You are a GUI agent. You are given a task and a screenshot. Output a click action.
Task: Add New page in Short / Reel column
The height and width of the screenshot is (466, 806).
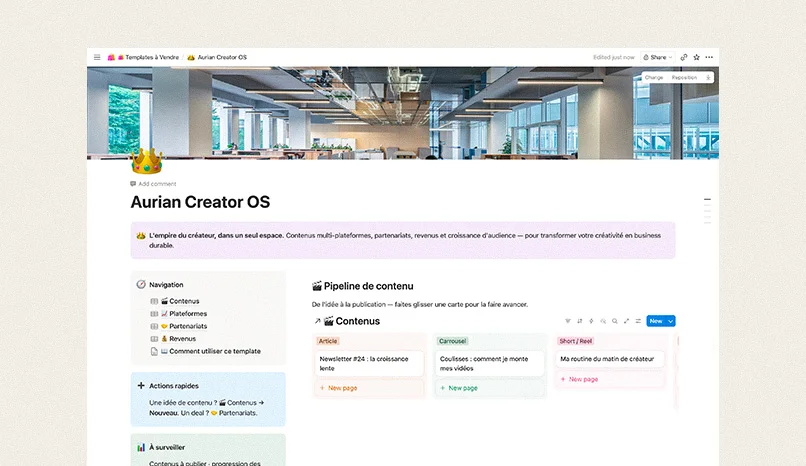point(610,379)
